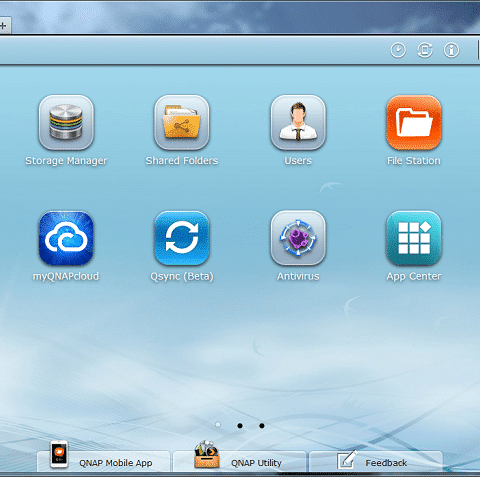Click the App Center label
The height and width of the screenshot is (477, 480).
[414, 276]
